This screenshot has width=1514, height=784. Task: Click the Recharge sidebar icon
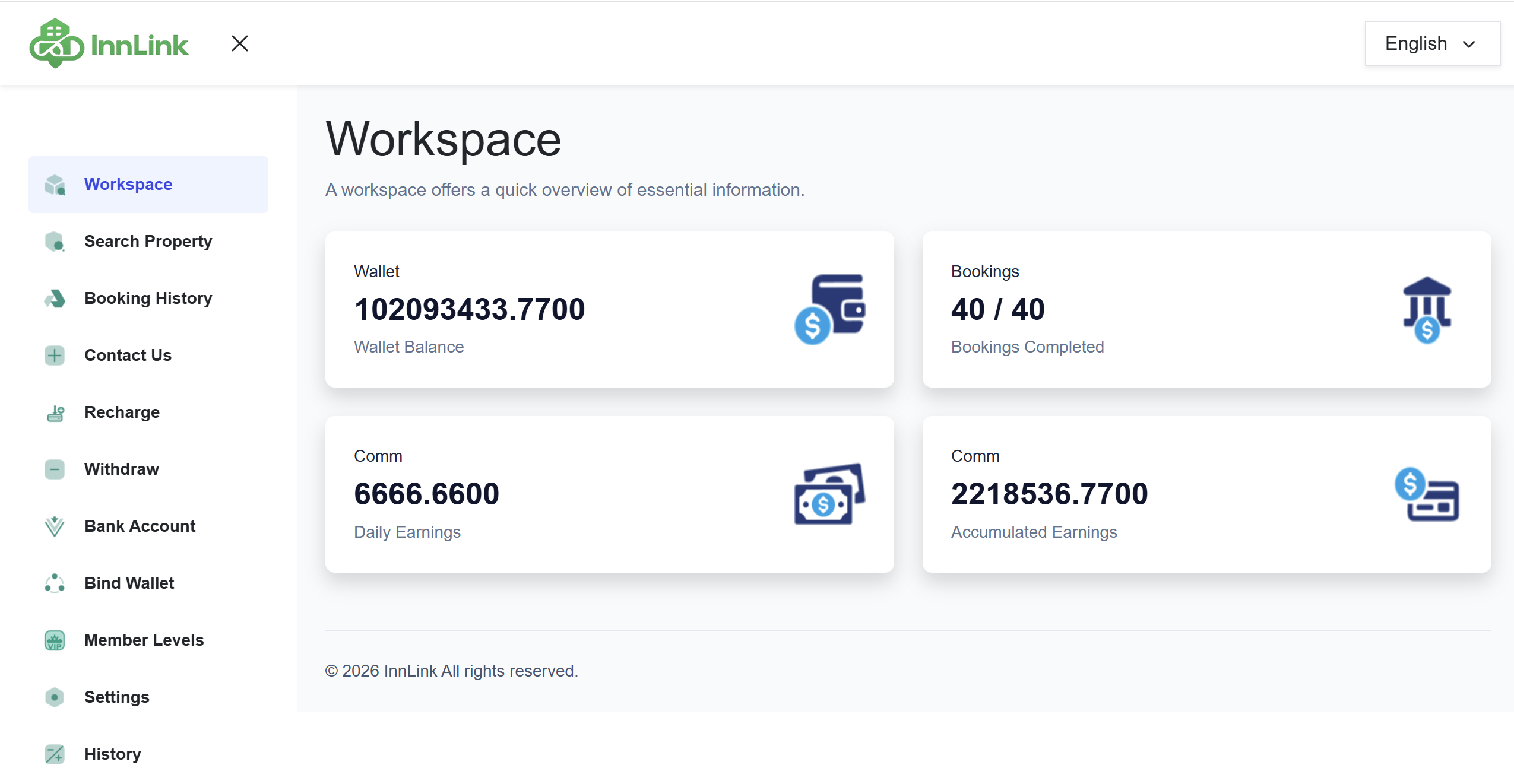click(x=55, y=412)
